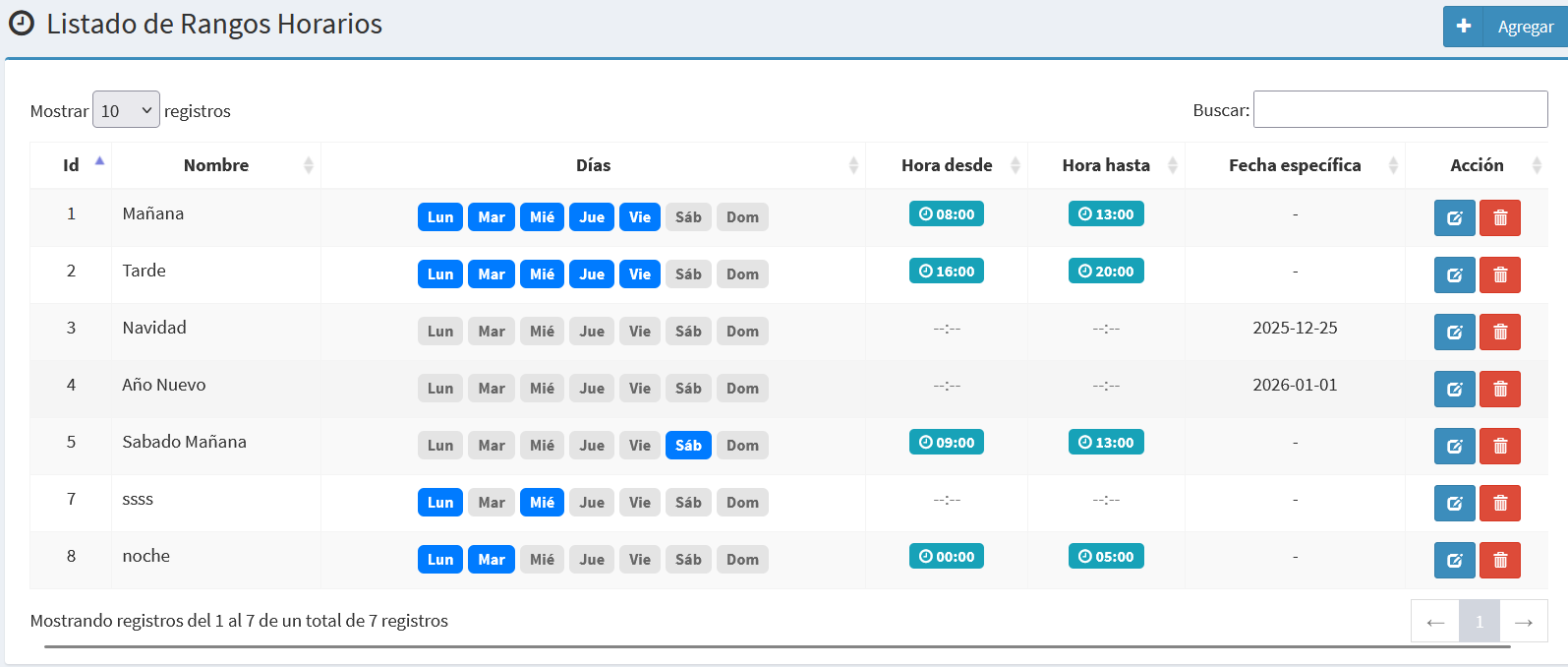Click the 16:00 Hora desde badge
1568x667 pixels.
(x=947, y=271)
